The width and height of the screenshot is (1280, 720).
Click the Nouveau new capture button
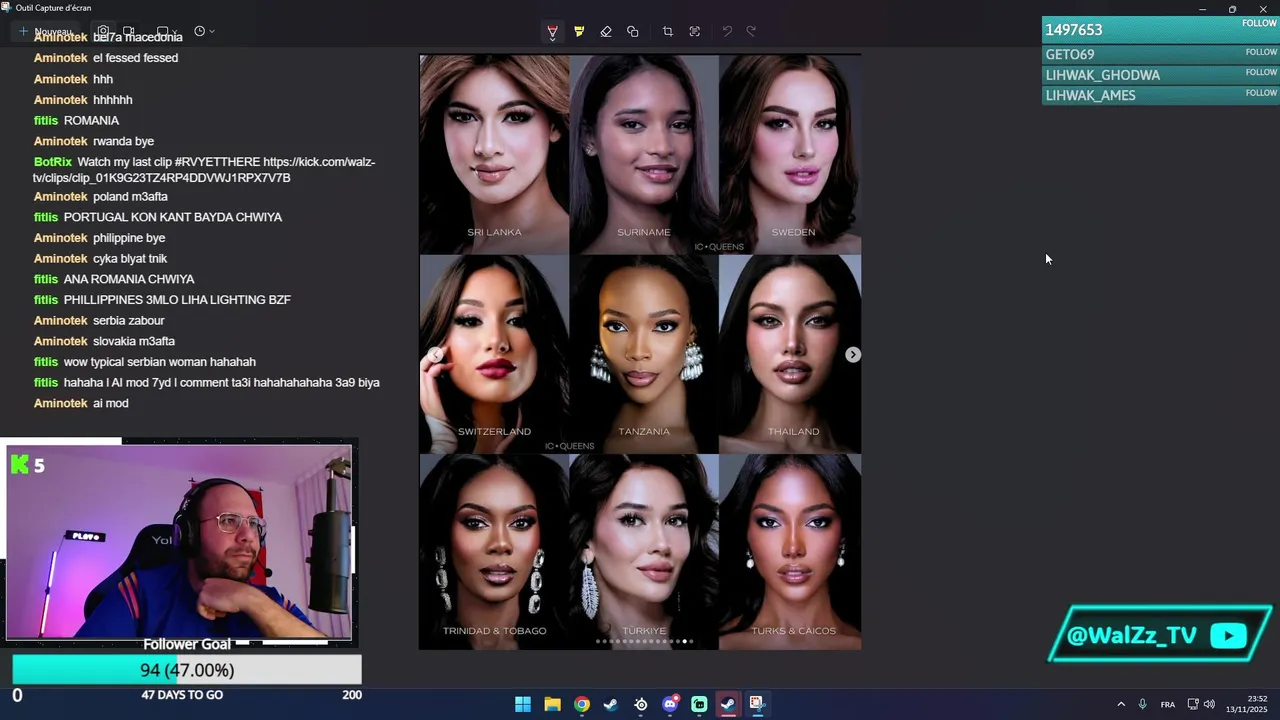click(x=45, y=32)
